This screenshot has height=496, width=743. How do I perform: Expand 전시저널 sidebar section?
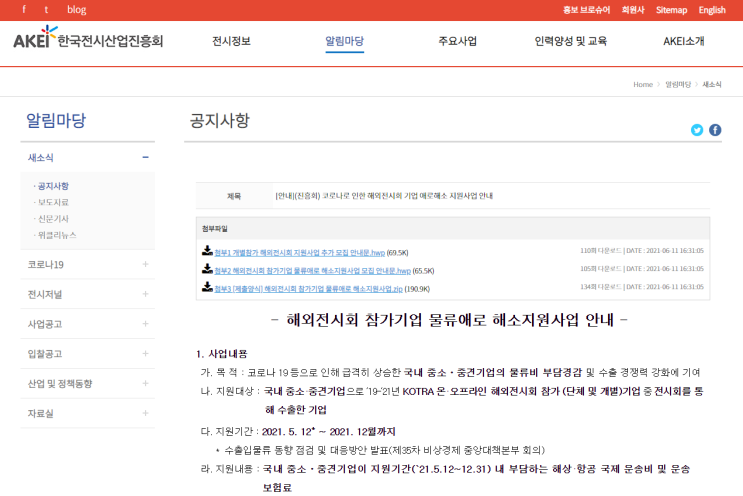click(145, 294)
